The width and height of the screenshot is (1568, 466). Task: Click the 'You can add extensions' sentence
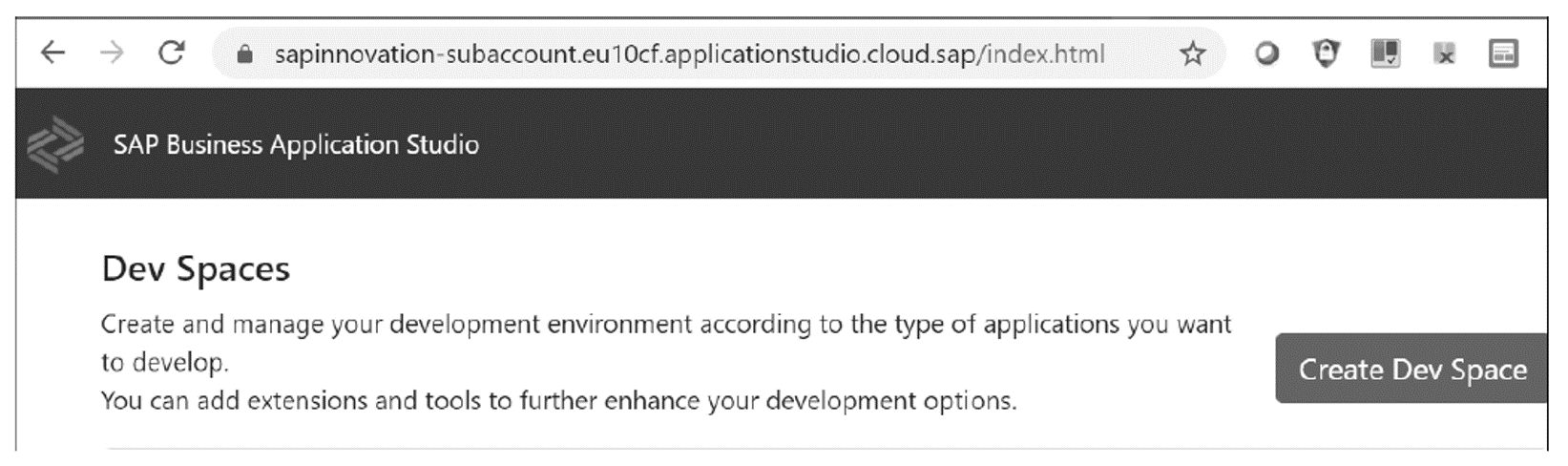point(558,400)
